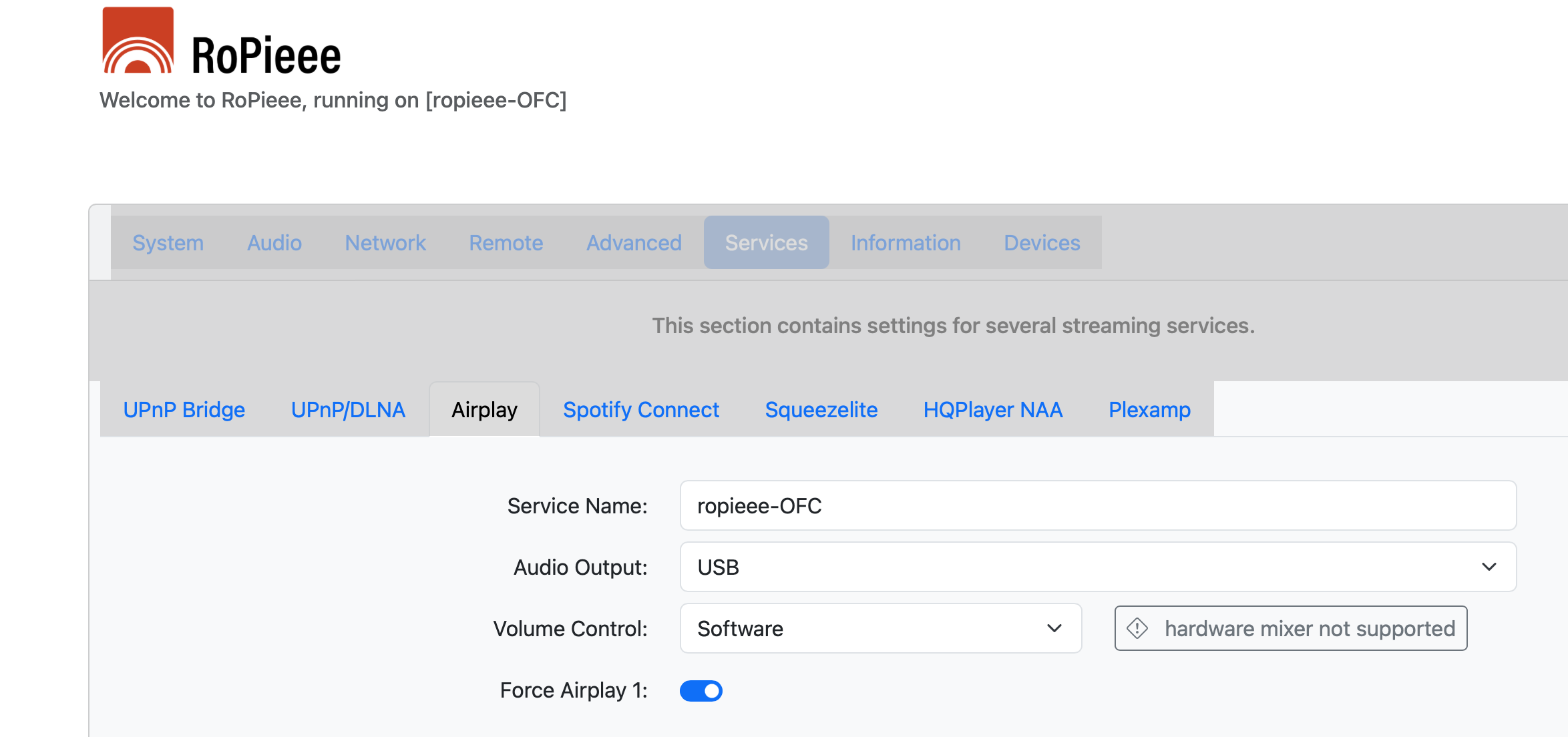This screenshot has height=737, width=1568.
Task: Click the 'hardware mixer not supported' notice
Action: point(1291,628)
